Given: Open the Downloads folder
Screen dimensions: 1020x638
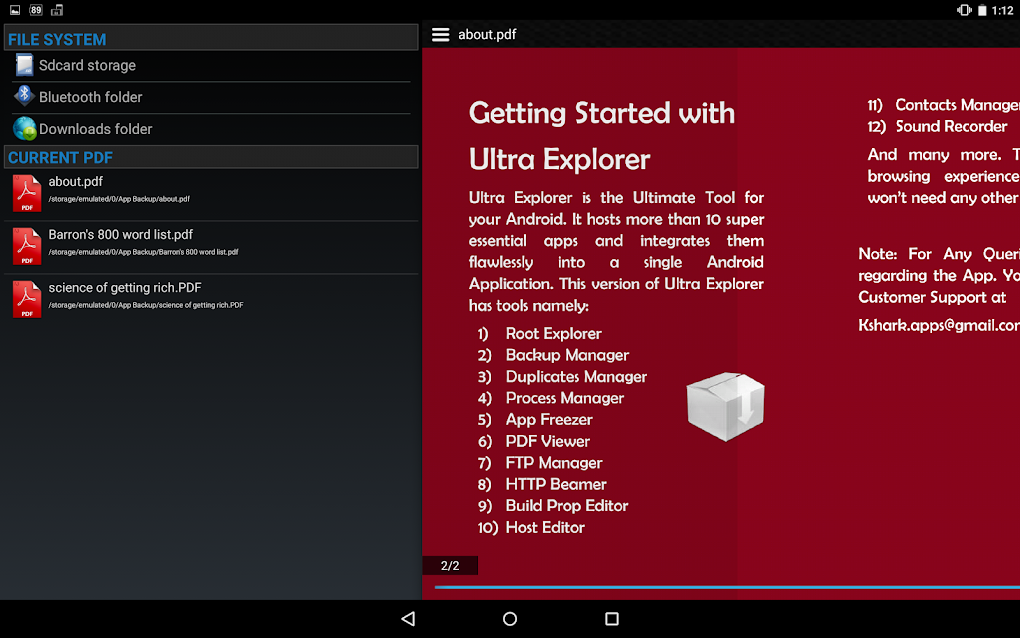Looking at the screenshot, I should [211, 129].
